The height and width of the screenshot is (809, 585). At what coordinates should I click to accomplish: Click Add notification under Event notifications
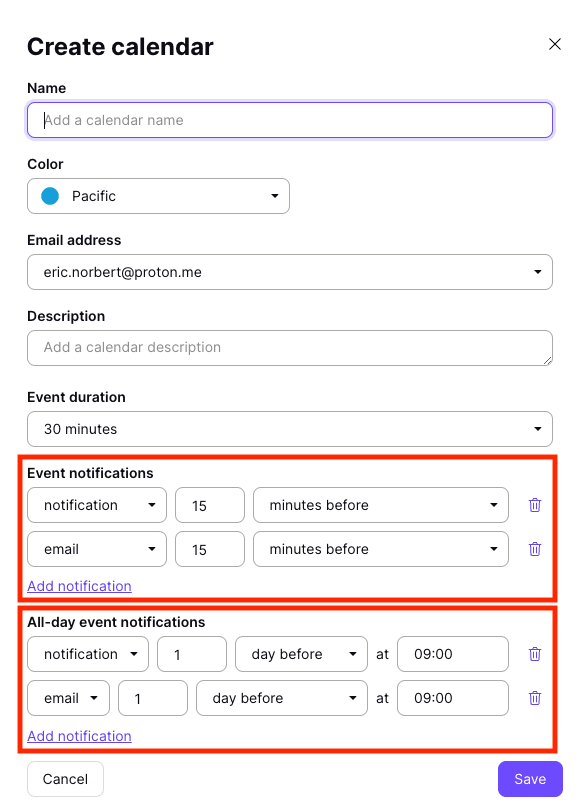pyautogui.click(x=79, y=585)
